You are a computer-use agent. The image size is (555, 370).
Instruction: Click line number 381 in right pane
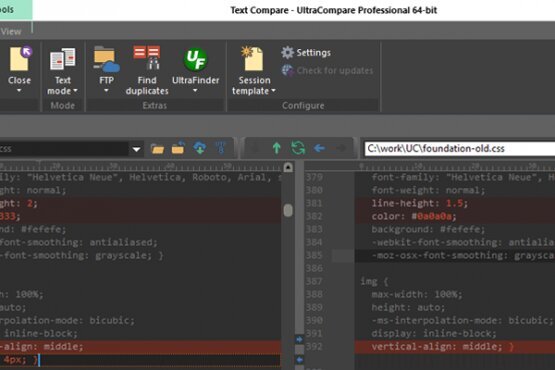coord(314,203)
